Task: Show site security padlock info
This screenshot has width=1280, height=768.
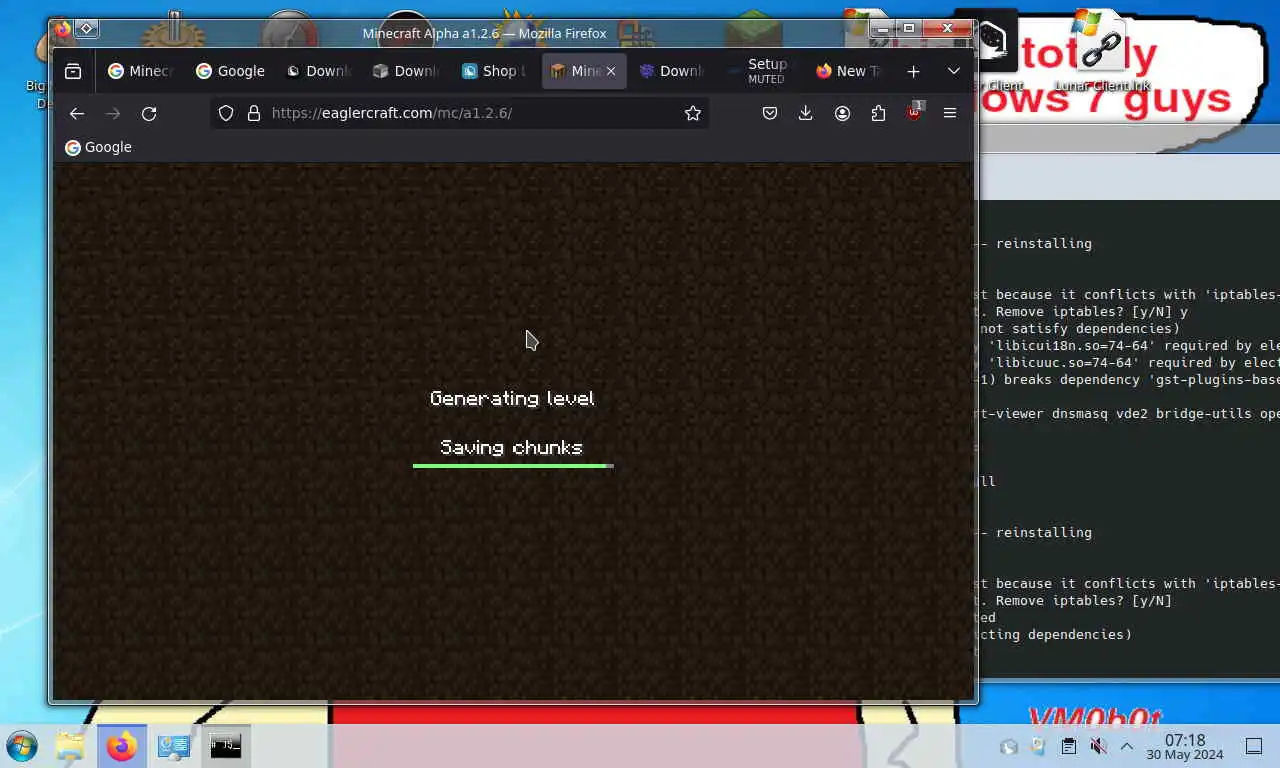Action: [x=253, y=113]
